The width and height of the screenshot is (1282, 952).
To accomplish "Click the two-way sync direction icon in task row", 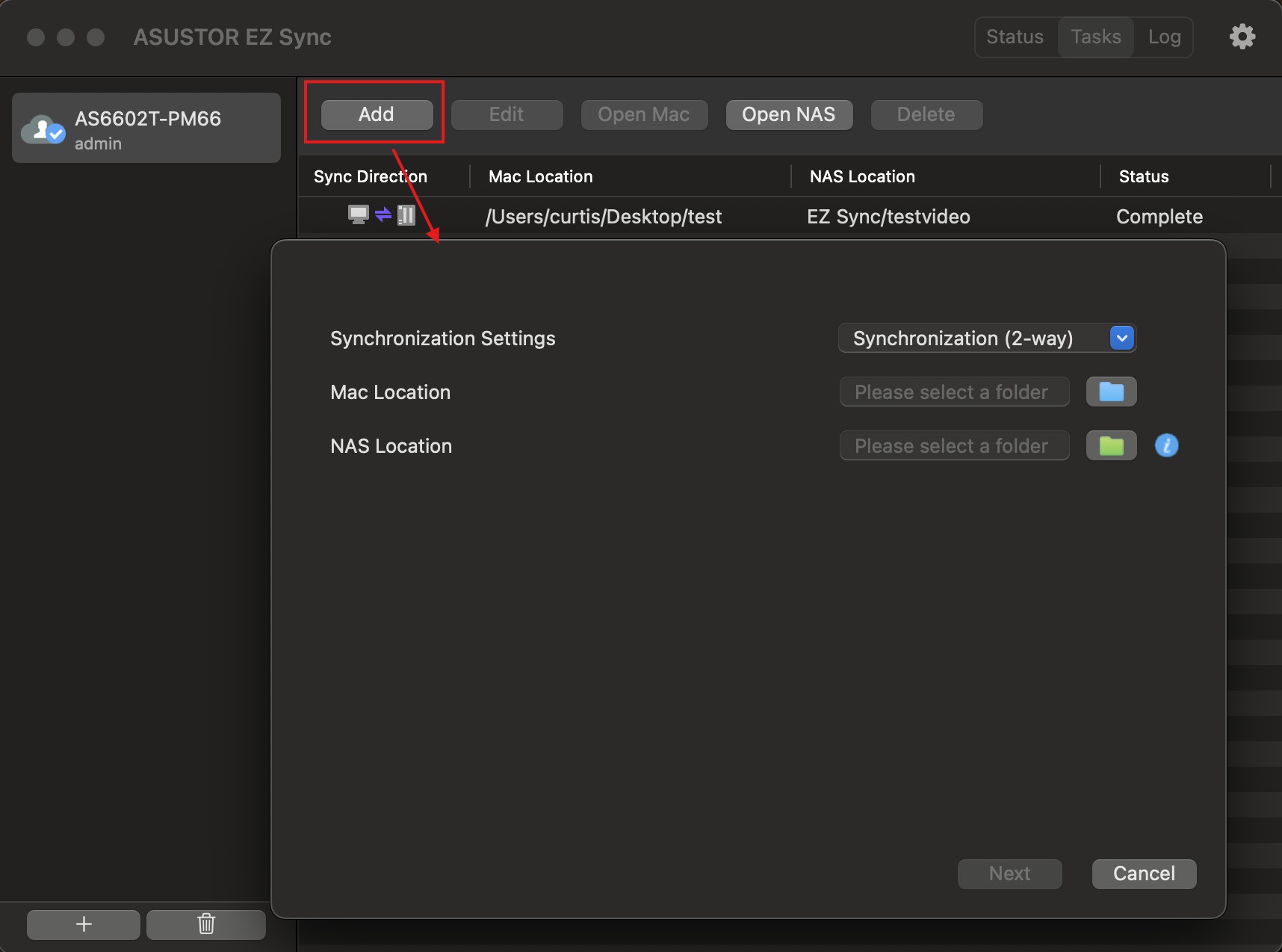I will (x=382, y=215).
